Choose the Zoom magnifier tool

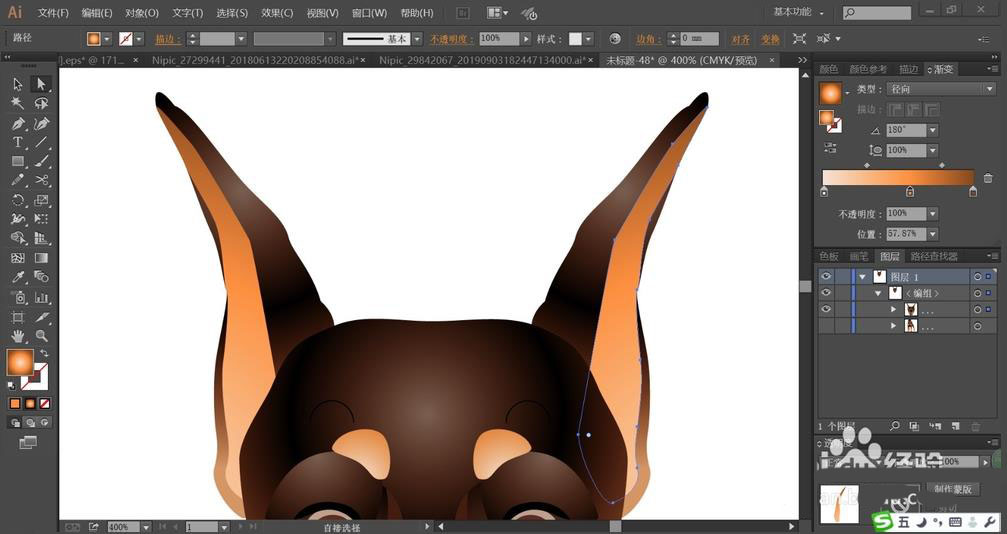point(41,335)
